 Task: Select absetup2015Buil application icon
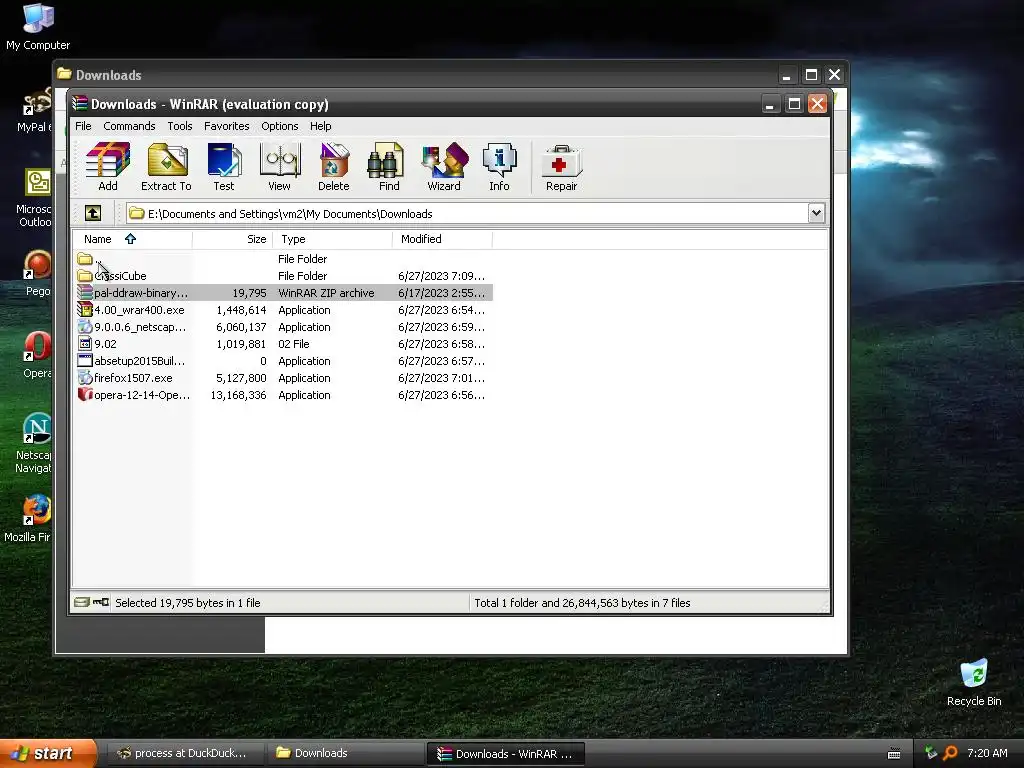pyautogui.click(x=85, y=360)
